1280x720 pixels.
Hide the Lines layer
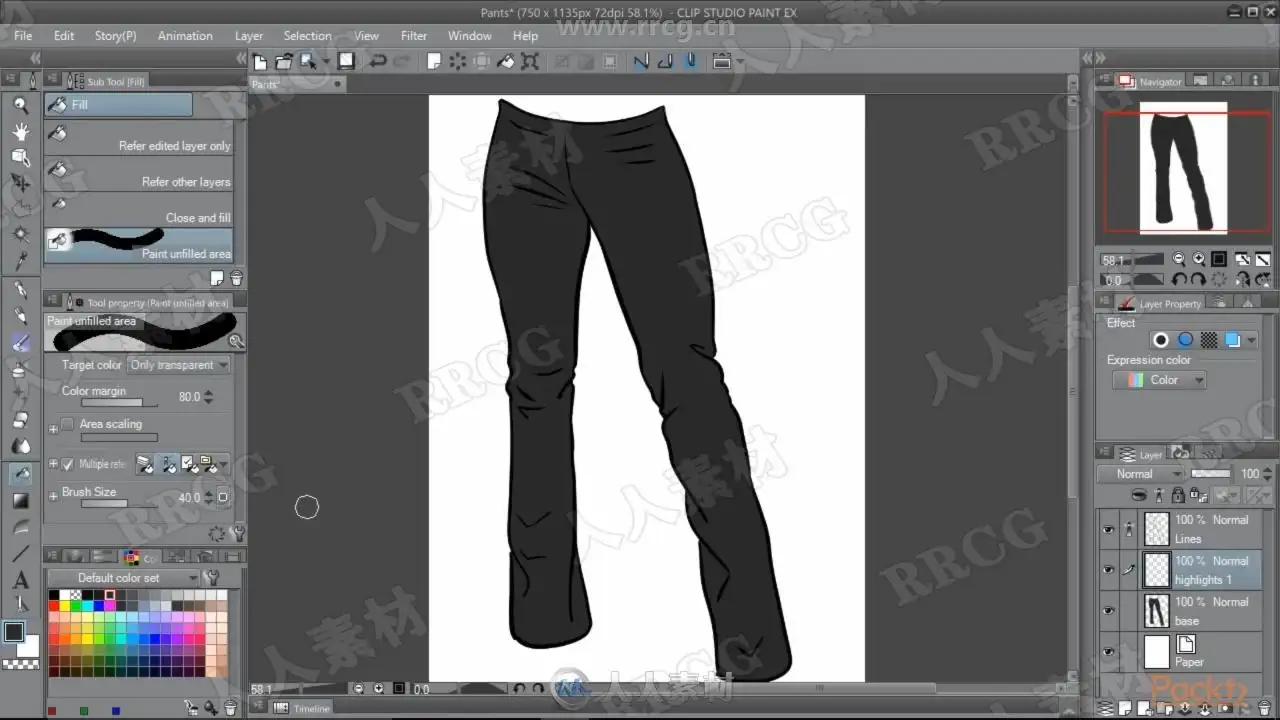[1108, 529]
